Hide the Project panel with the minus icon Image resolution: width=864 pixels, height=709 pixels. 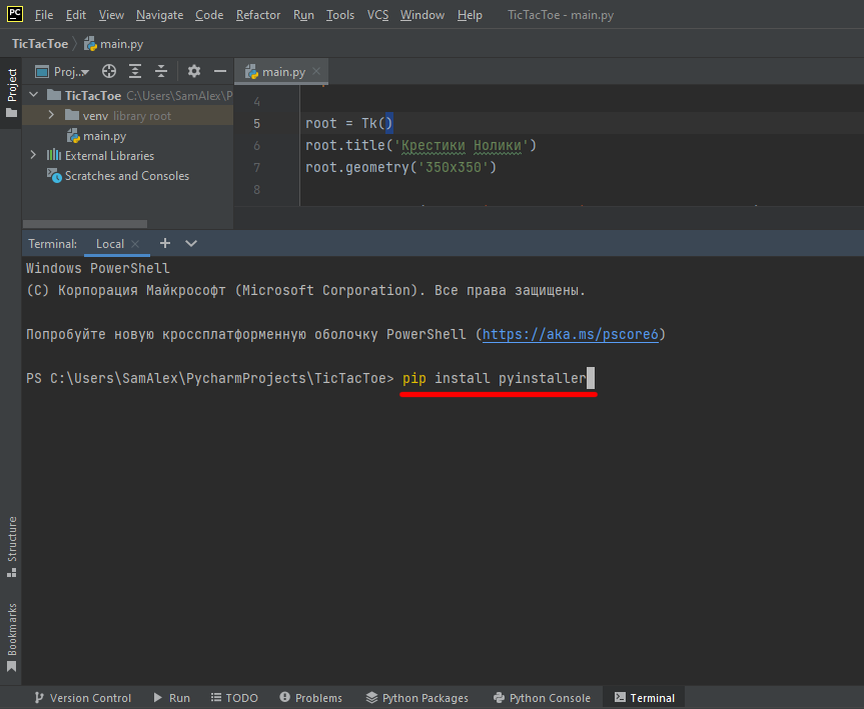220,71
